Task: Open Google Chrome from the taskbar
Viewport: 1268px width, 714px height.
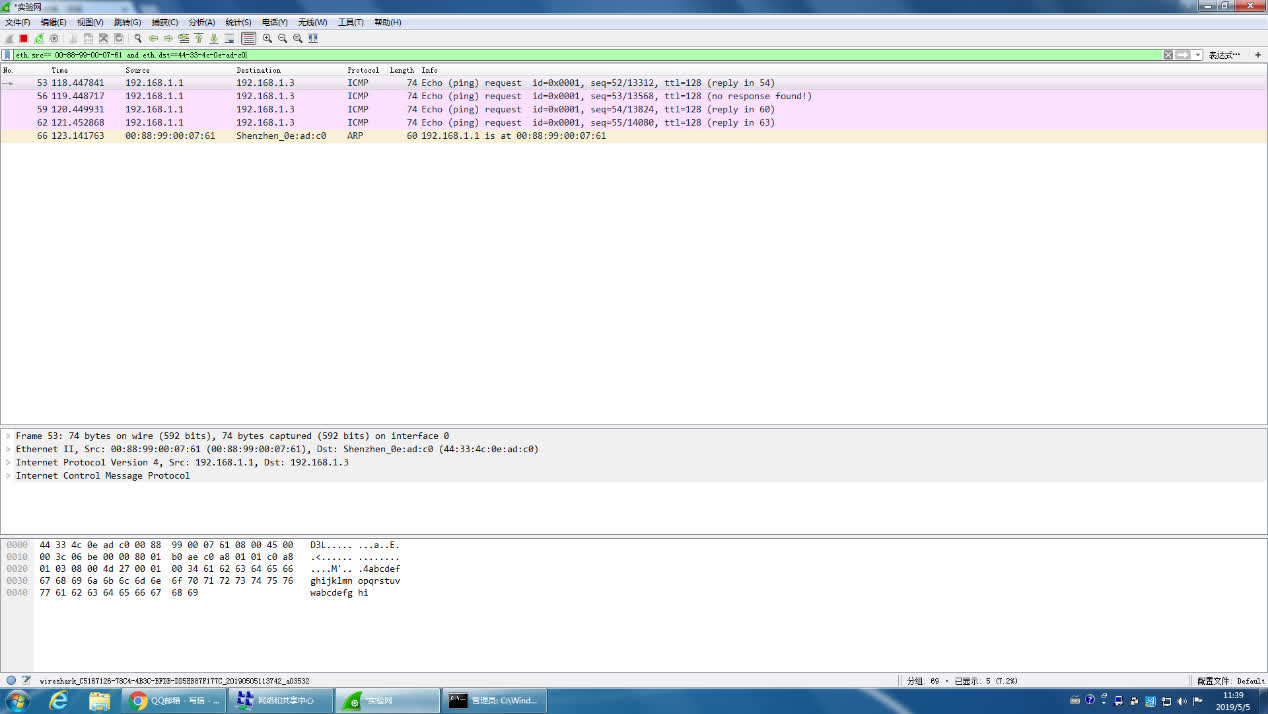Action: tap(140, 701)
